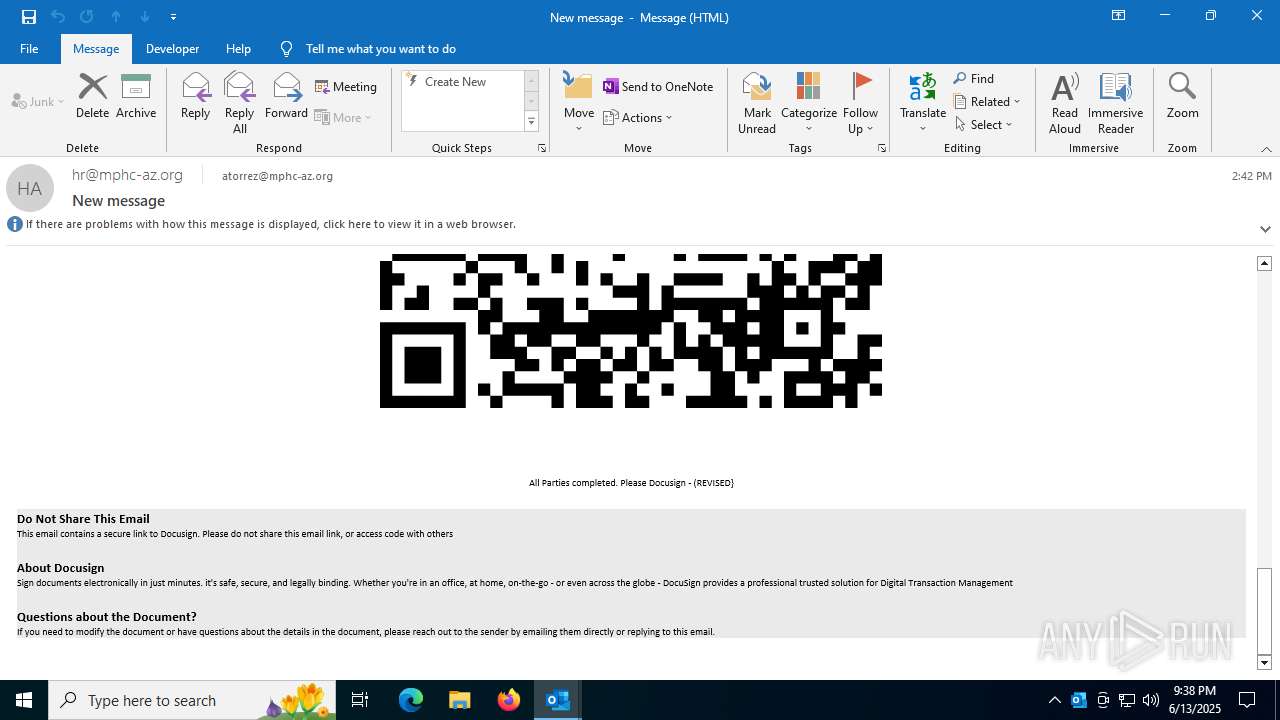The image size is (1280, 720).
Task: Click the Redo arrow in the quick access toolbar
Action: coord(87,17)
